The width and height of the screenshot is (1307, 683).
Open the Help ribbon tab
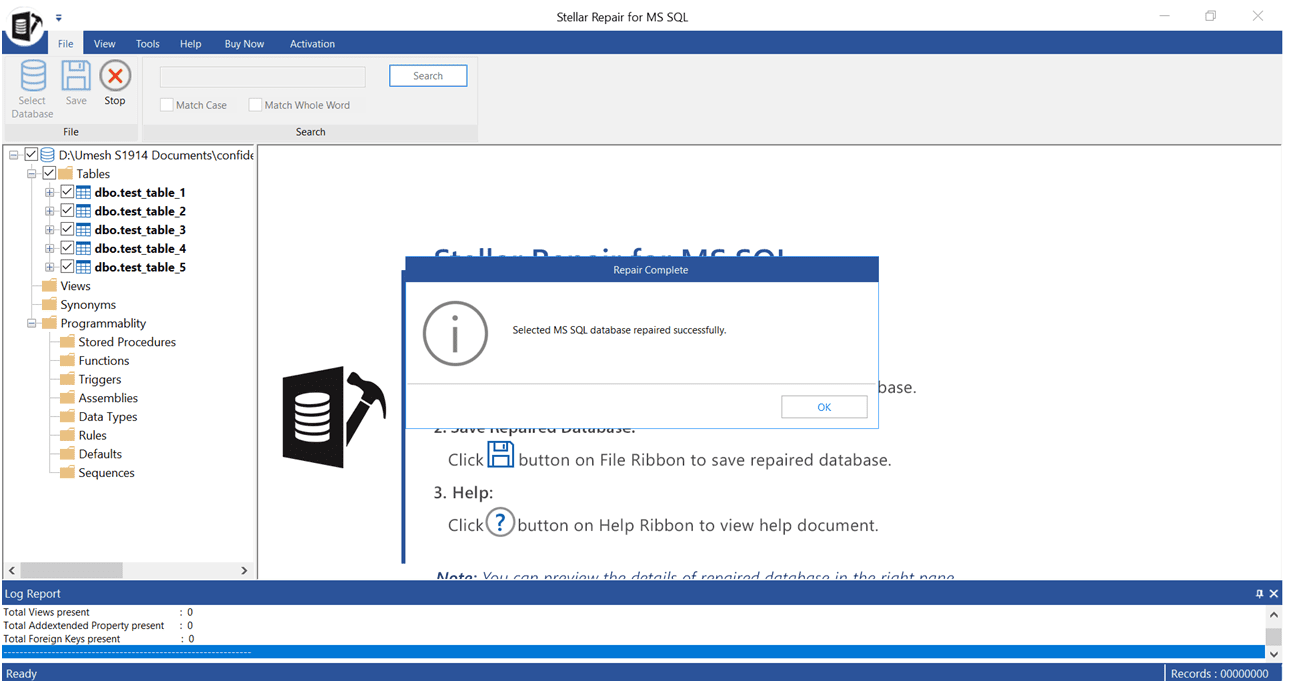(191, 44)
